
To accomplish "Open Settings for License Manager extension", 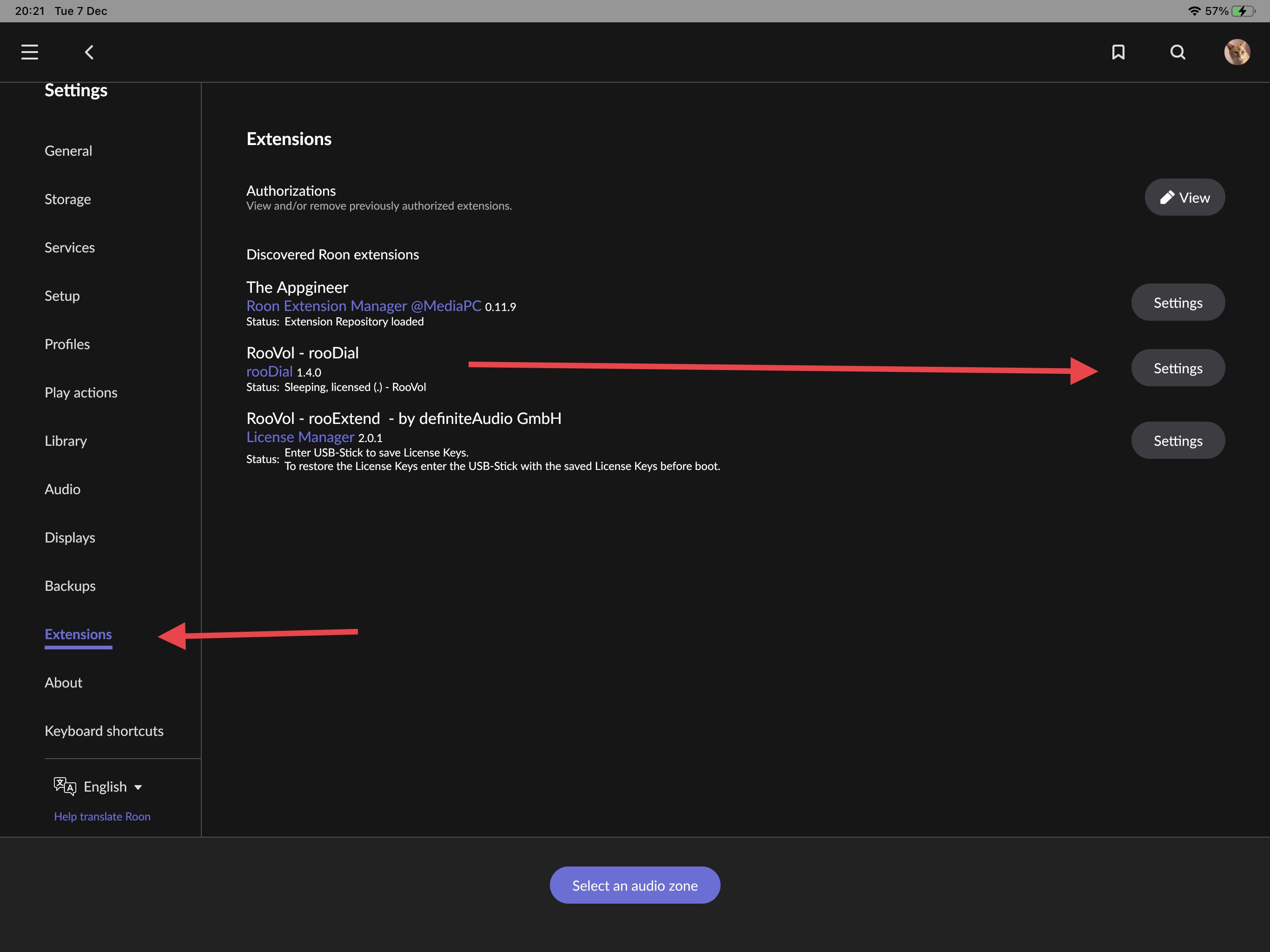I will [x=1177, y=440].
